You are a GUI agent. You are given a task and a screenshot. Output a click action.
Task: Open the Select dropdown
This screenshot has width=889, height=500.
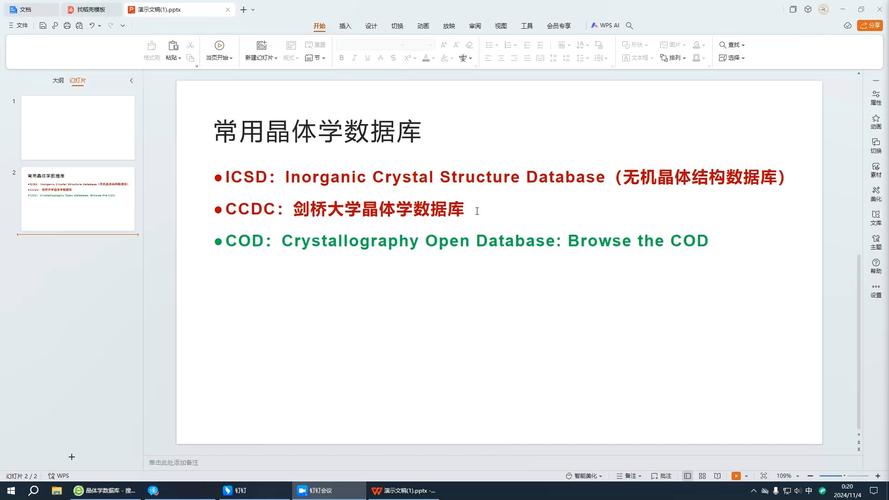click(732, 58)
